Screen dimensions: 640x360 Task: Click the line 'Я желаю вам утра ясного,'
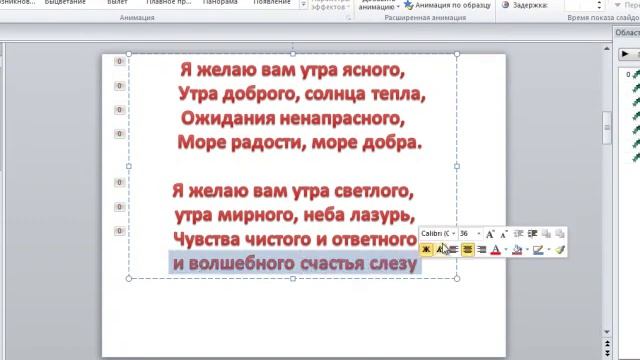click(x=293, y=70)
